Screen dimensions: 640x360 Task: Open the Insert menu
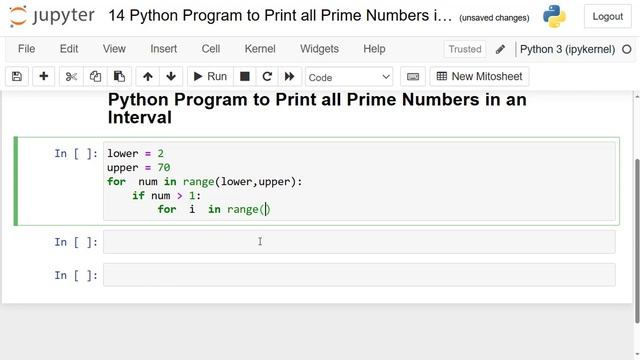tap(163, 49)
